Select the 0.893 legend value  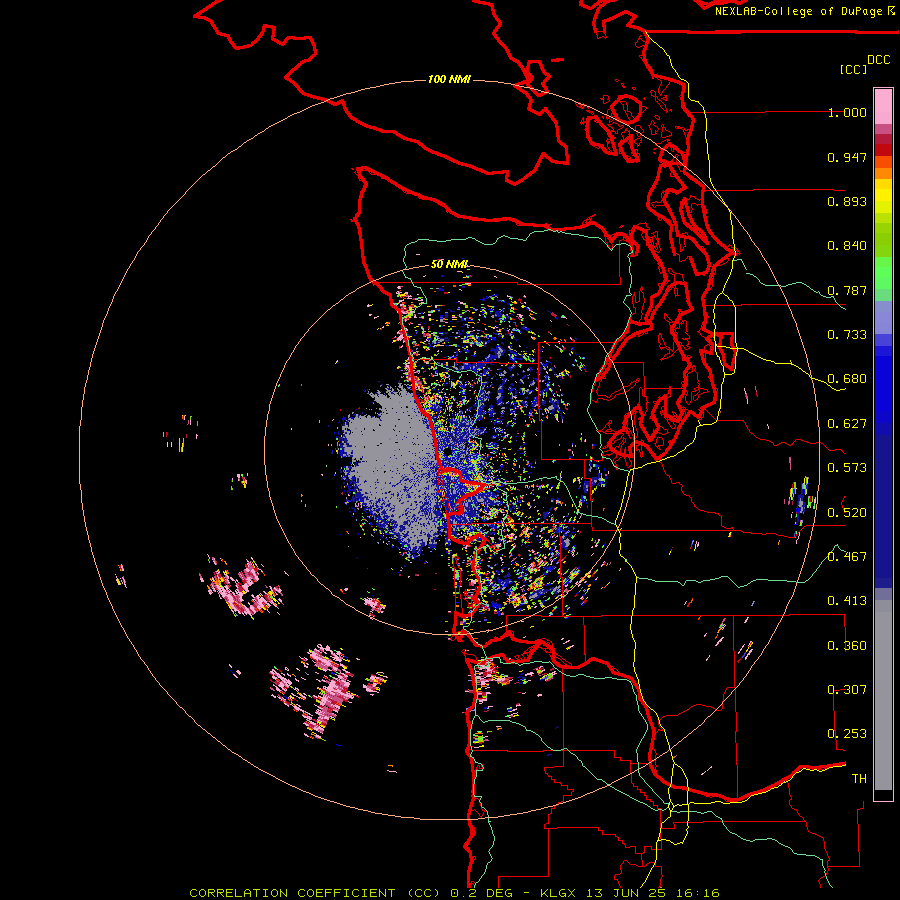coord(847,201)
